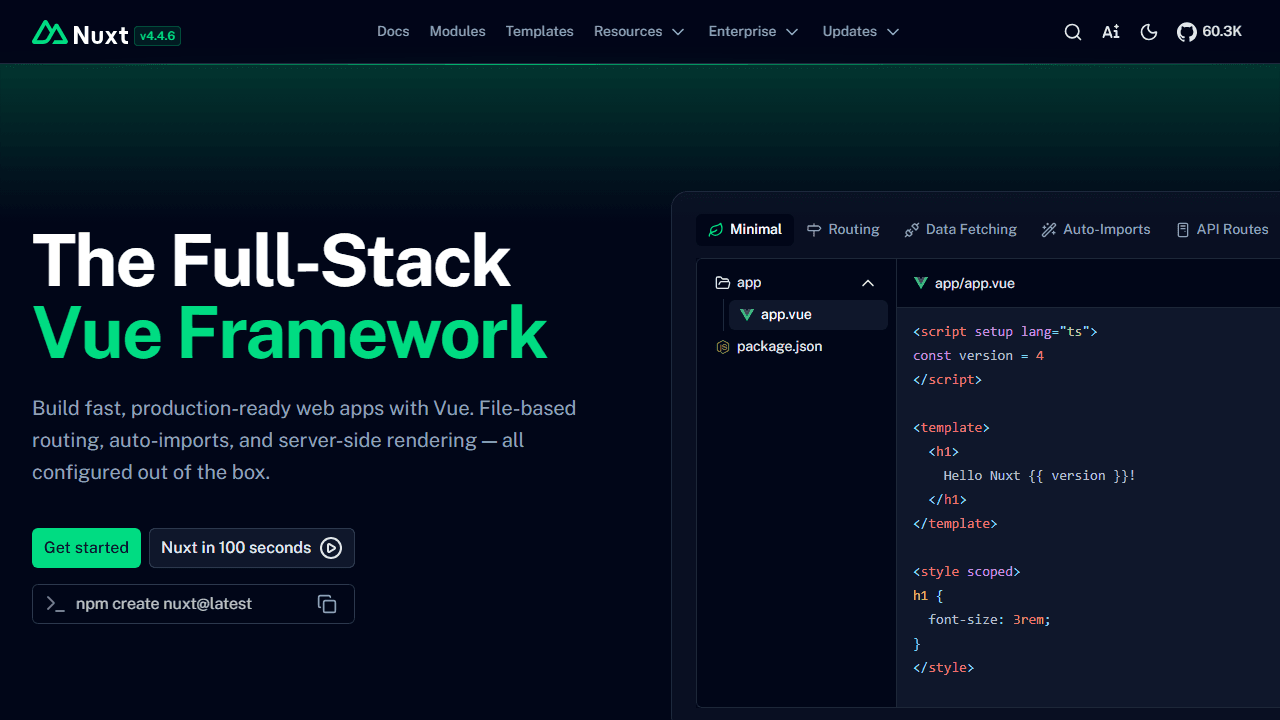Open the AI assistant icon in the header
The width and height of the screenshot is (1280, 720).
point(1111,32)
